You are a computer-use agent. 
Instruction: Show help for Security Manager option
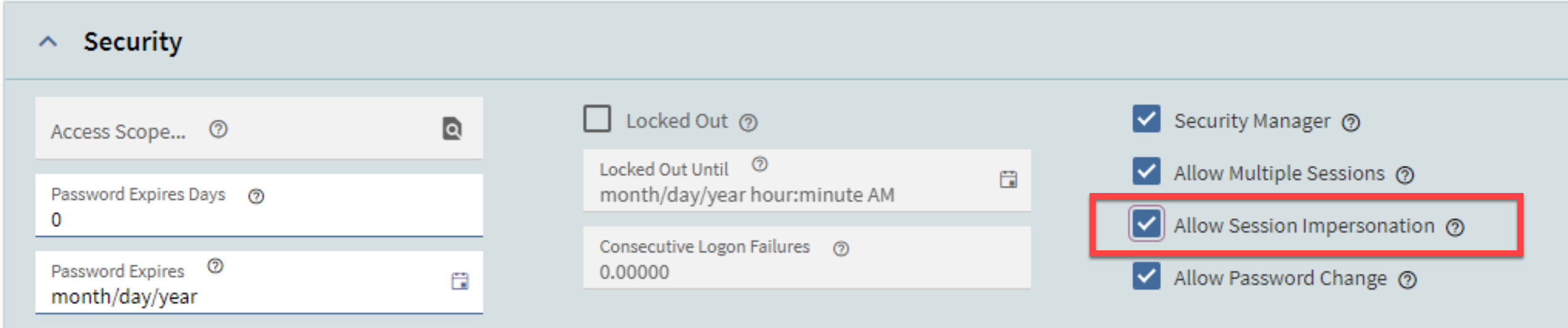[x=1351, y=123]
